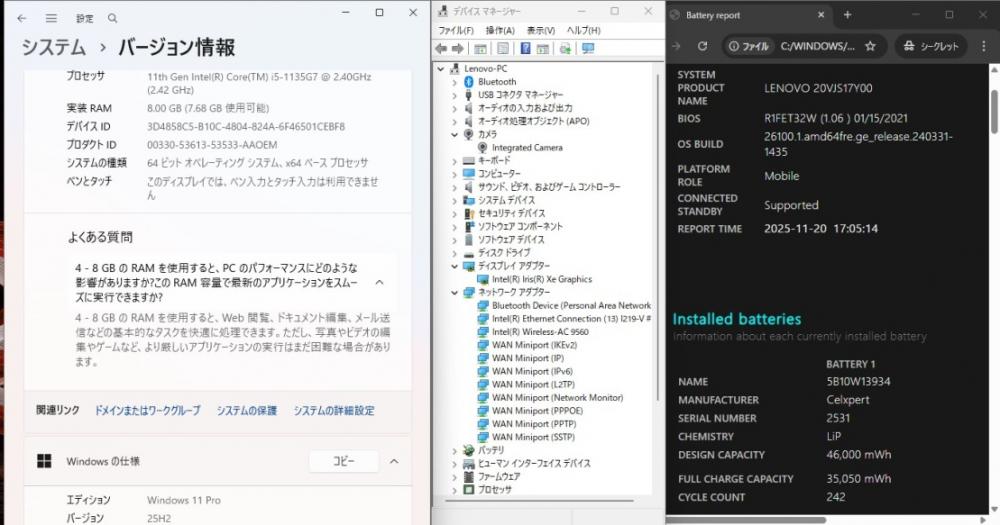The height and width of the screenshot is (525, 1000).
Task: Collapse the Windows の仕様 section
Action: click(394, 461)
